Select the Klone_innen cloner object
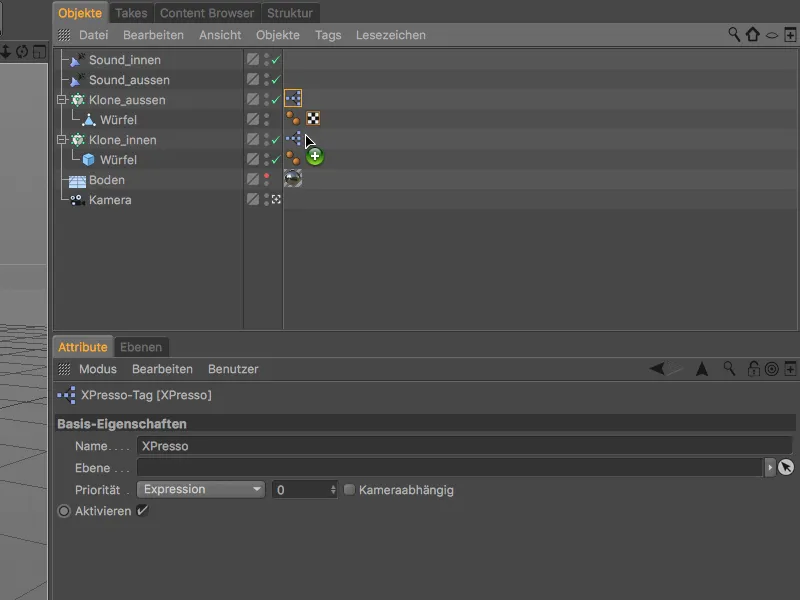Image resolution: width=800 pixels, height=600 pixels. pos(122,139)
